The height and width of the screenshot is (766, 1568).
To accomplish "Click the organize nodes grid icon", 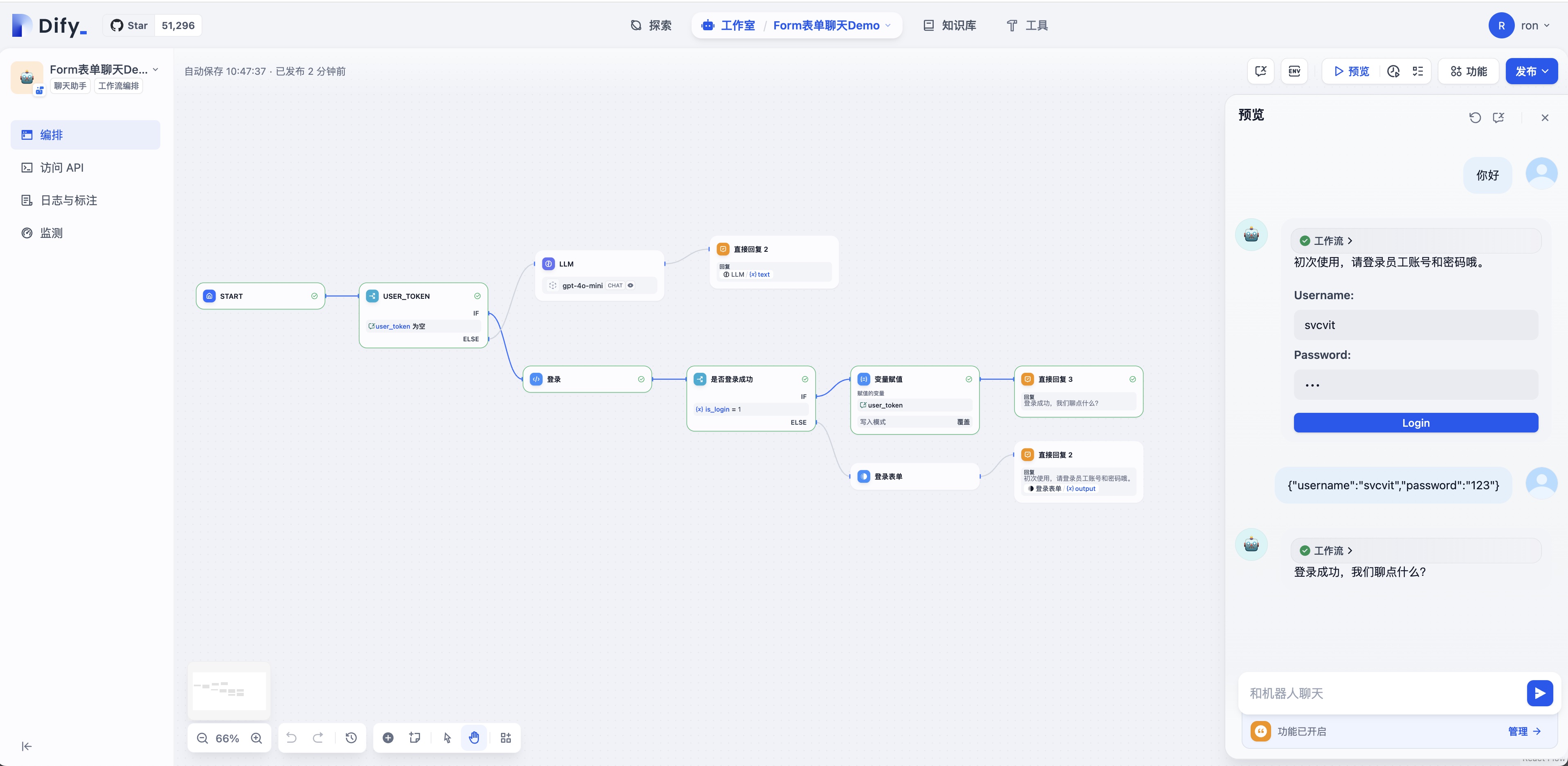I will [506, 738].
